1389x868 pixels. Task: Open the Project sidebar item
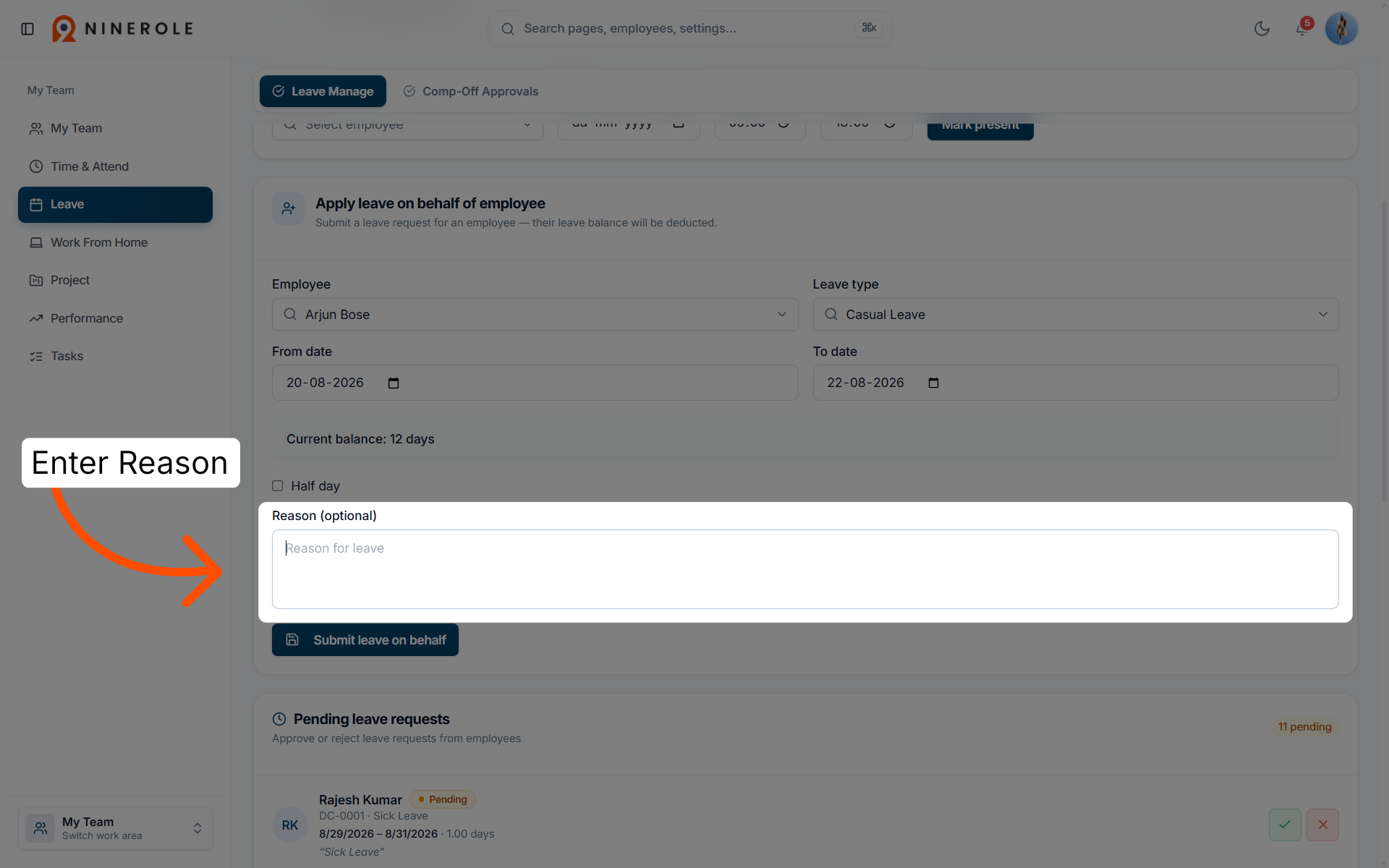[x=115, y=280]
